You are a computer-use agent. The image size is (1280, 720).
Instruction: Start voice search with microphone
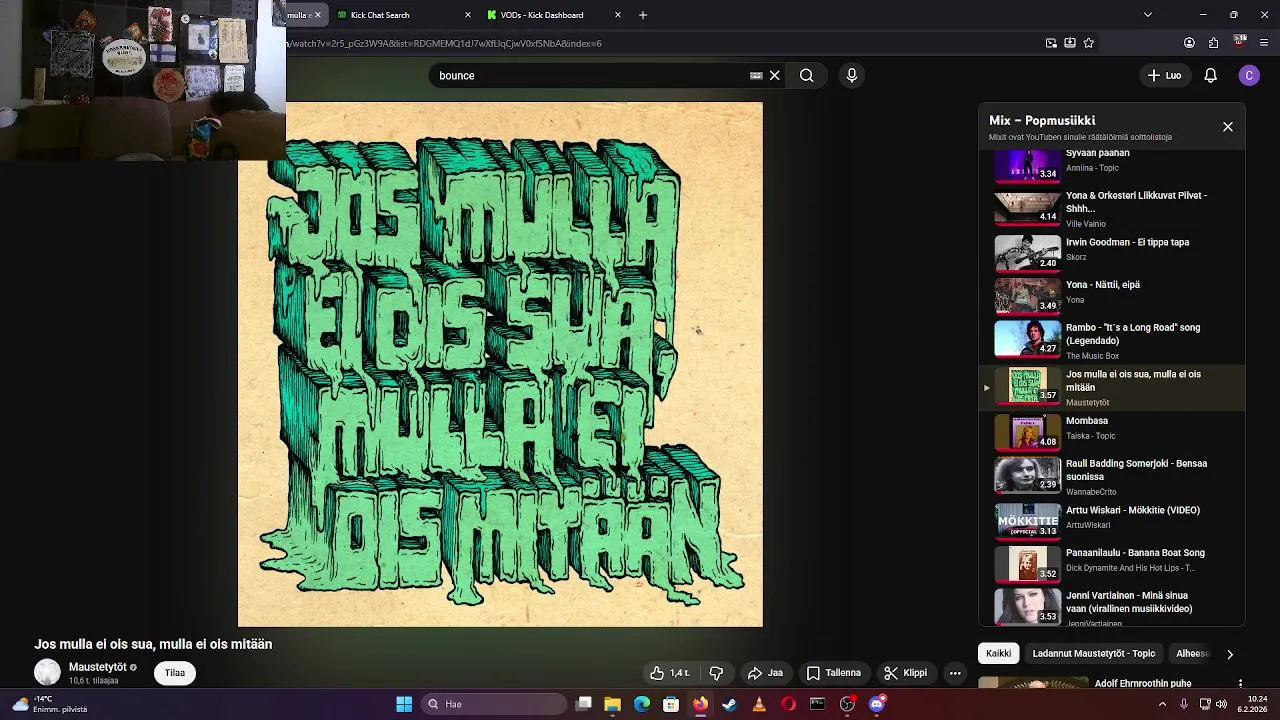(852, 75)
